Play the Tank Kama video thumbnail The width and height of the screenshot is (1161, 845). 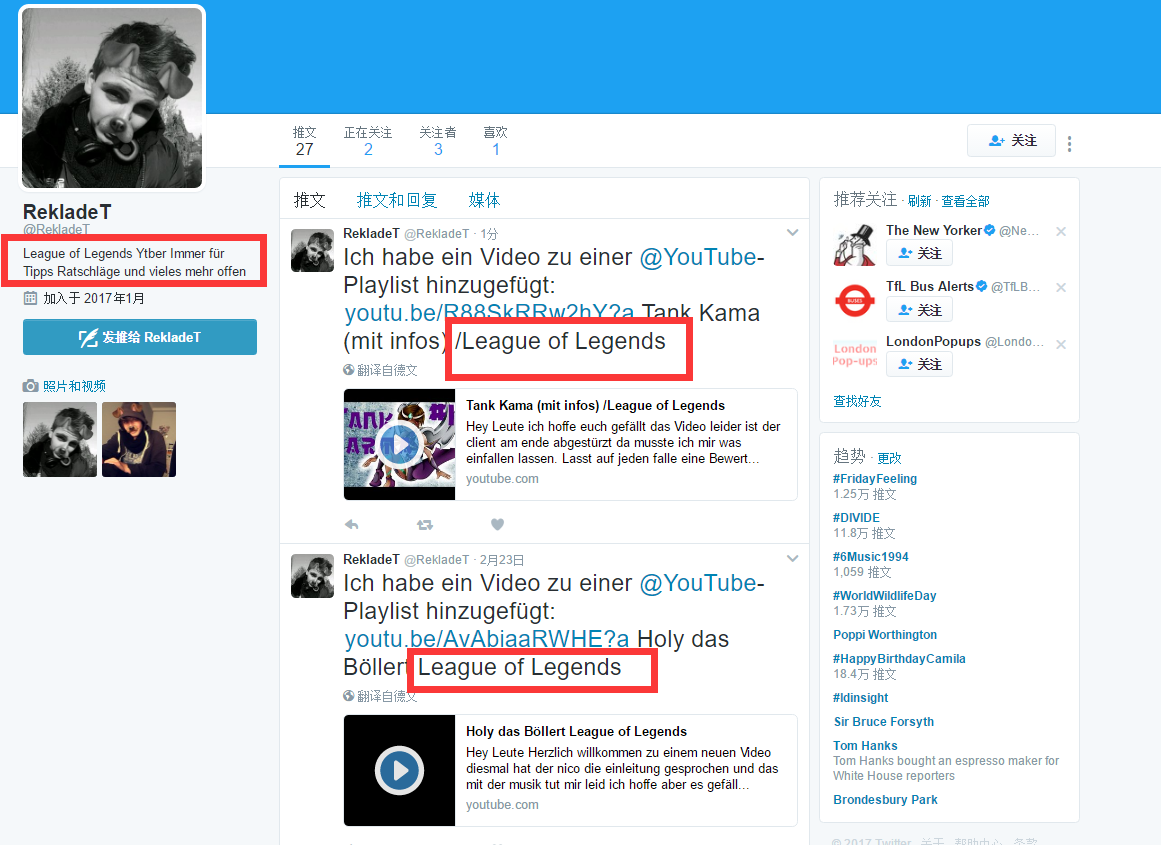point(399,444)
